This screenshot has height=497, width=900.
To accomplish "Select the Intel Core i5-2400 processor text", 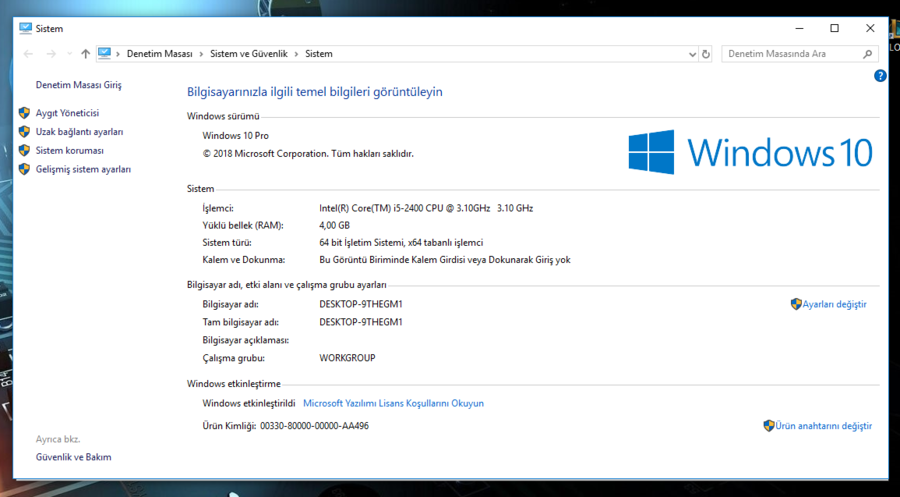I will pos(426,208).
